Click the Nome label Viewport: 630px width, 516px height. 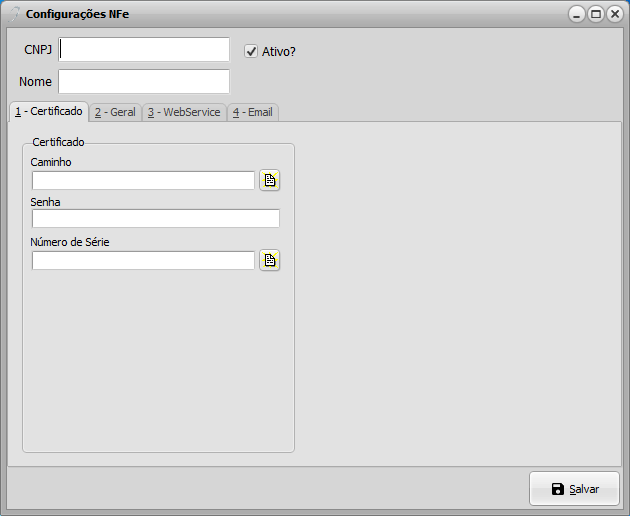35,82
